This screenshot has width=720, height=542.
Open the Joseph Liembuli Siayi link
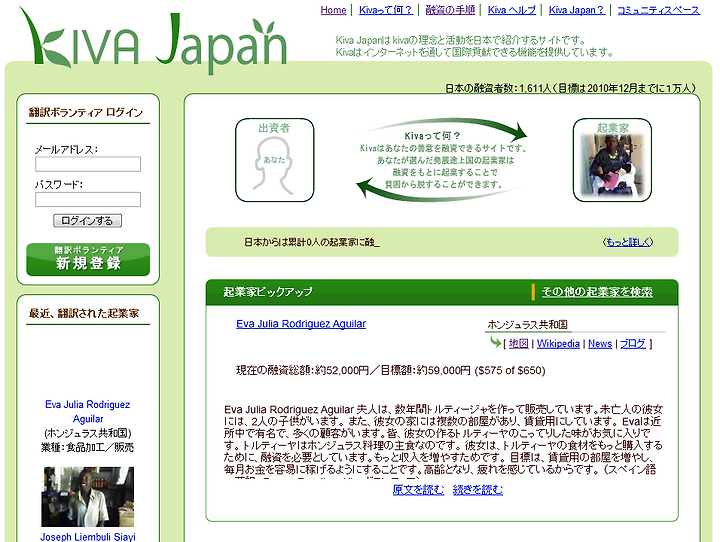click(88, 536)
